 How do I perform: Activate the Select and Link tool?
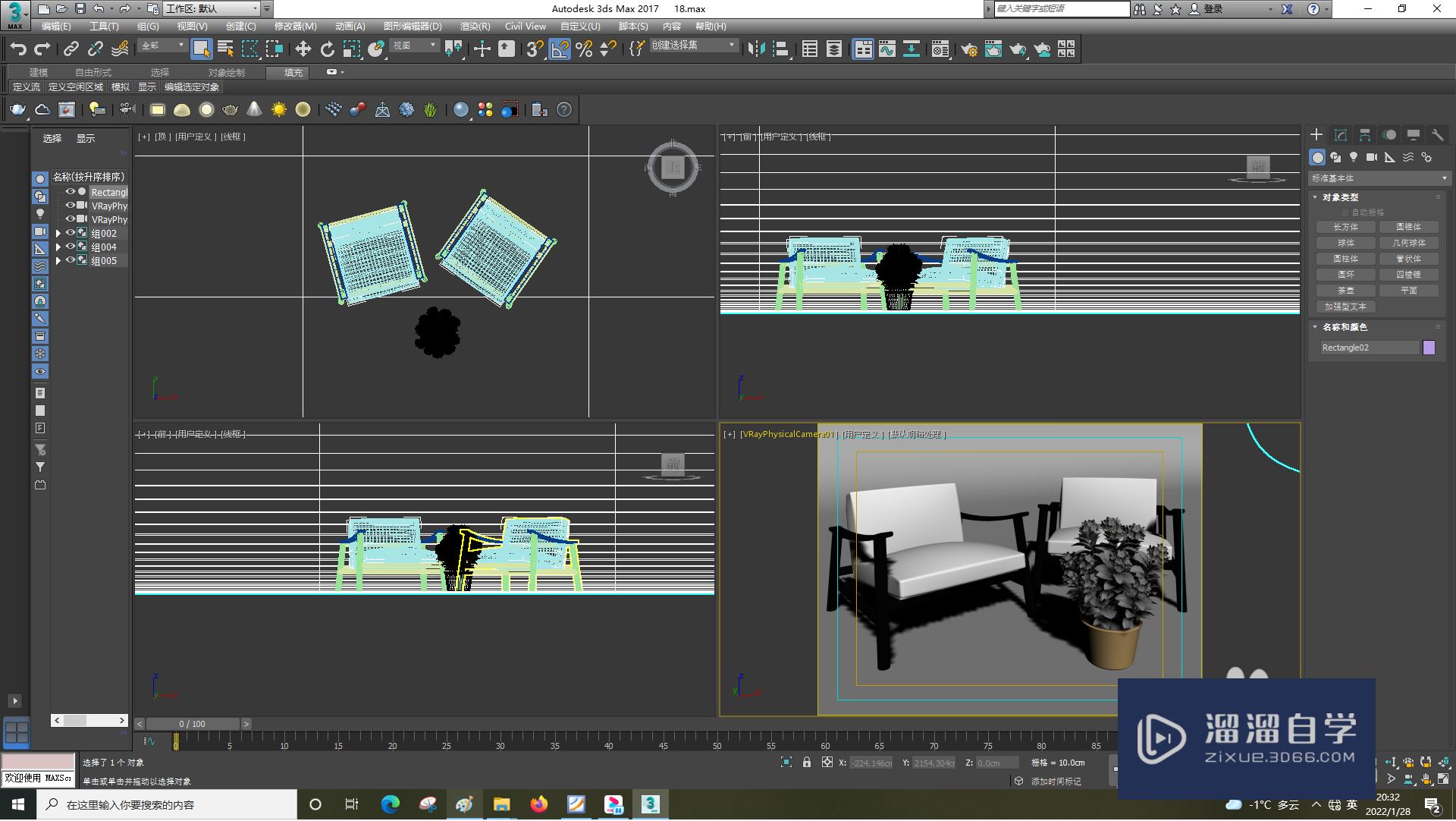pyautogui.click(x=71, y=49)
